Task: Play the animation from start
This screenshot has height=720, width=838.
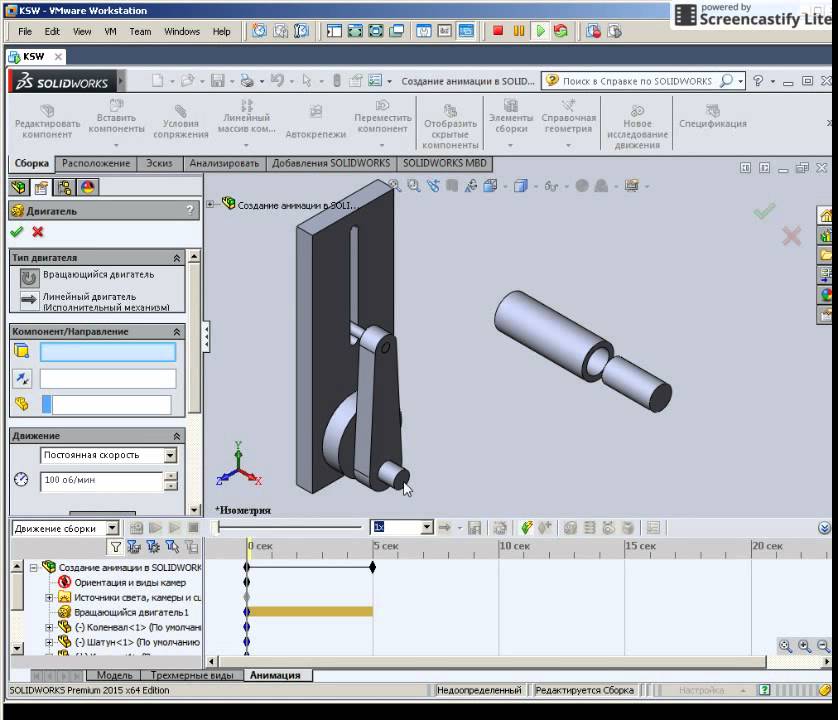Action: 155,529
